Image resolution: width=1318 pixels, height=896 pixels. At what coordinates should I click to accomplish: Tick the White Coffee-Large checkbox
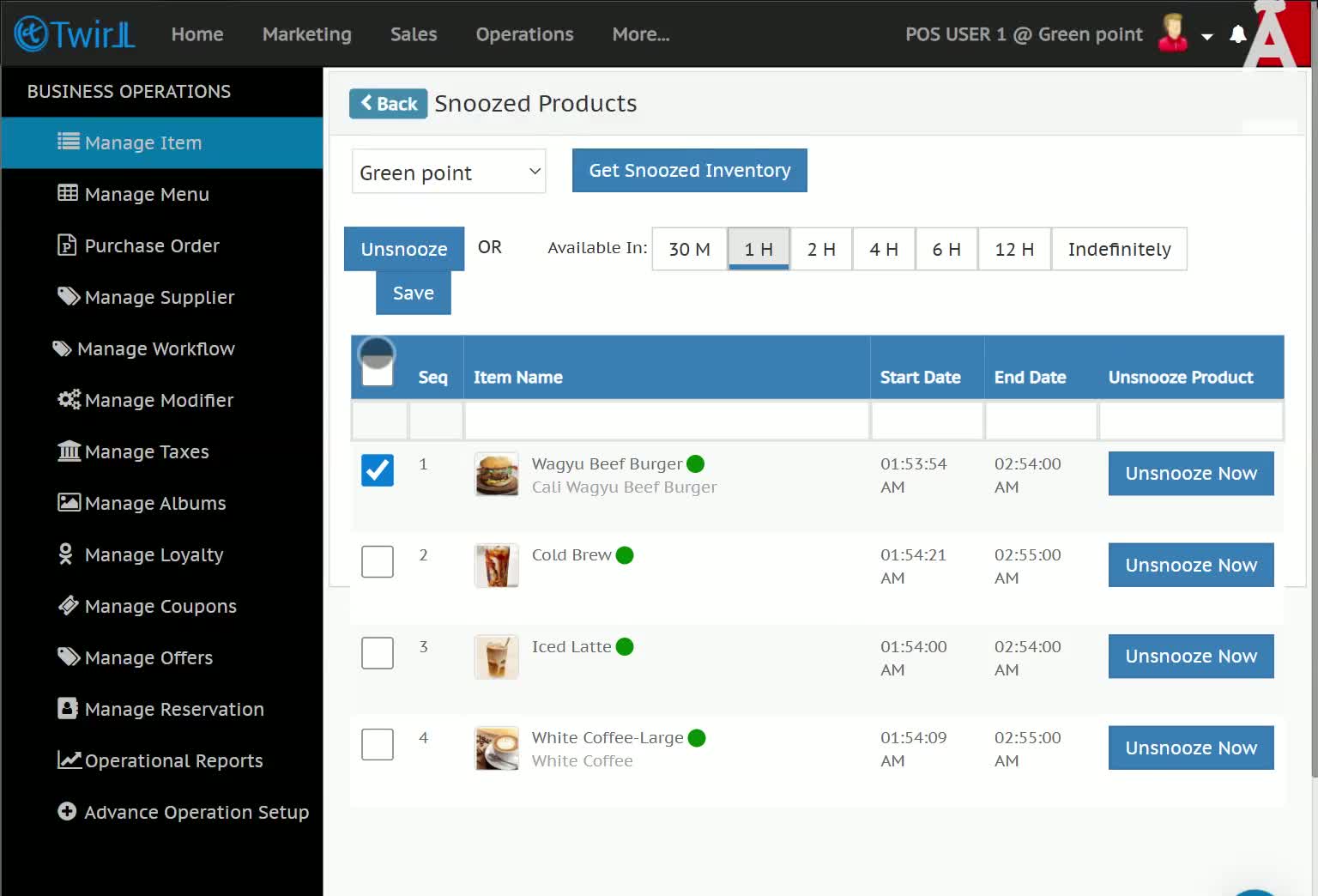[378, 744]
